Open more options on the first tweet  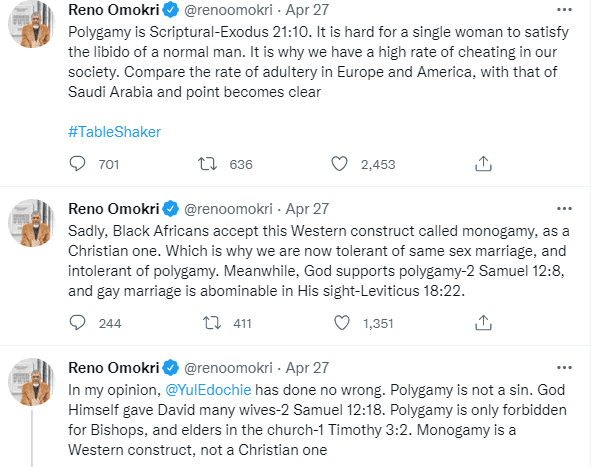coord(564,10)
